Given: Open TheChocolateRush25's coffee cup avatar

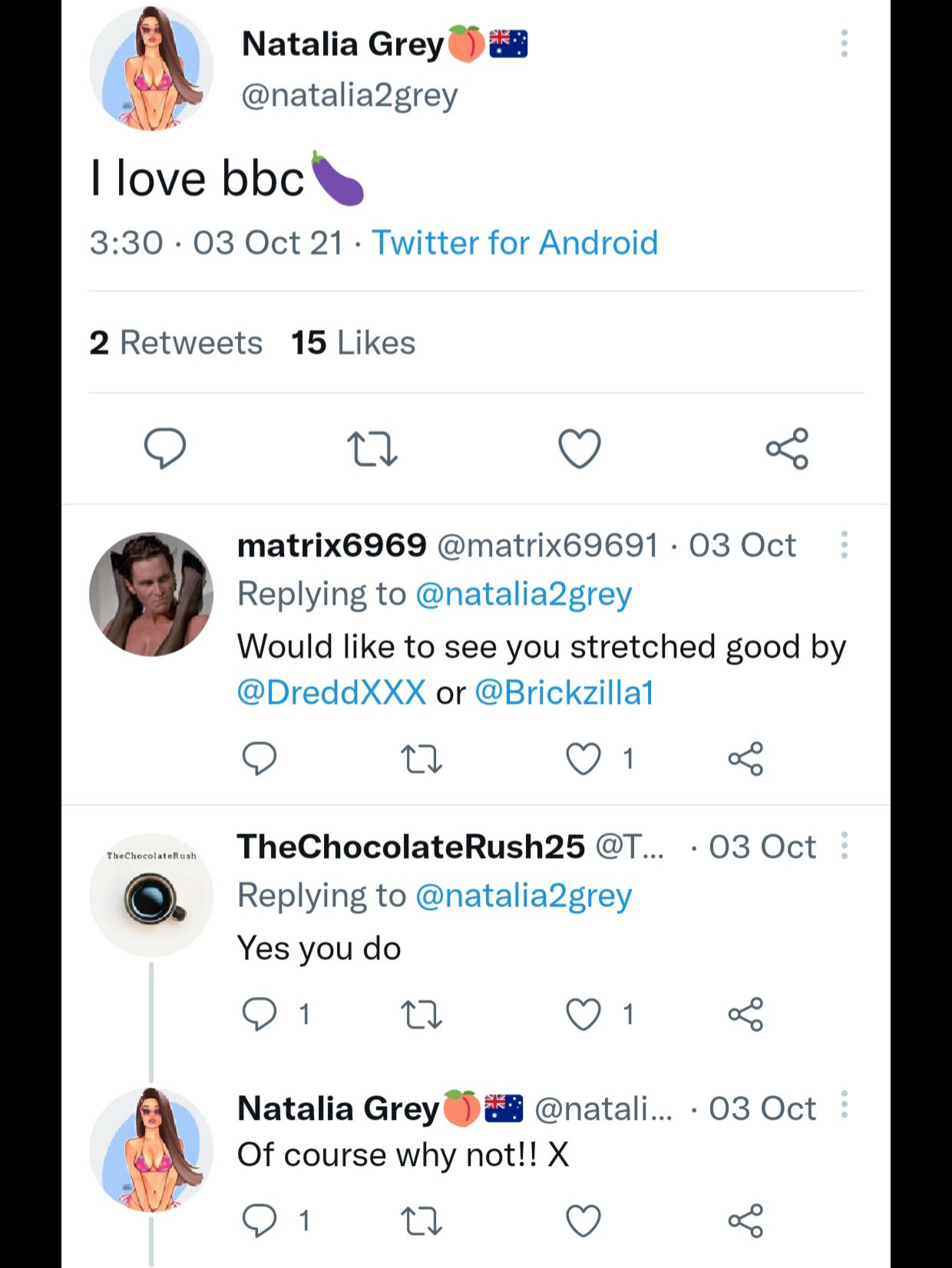Looking at the screenshot, I should [151, 895].
